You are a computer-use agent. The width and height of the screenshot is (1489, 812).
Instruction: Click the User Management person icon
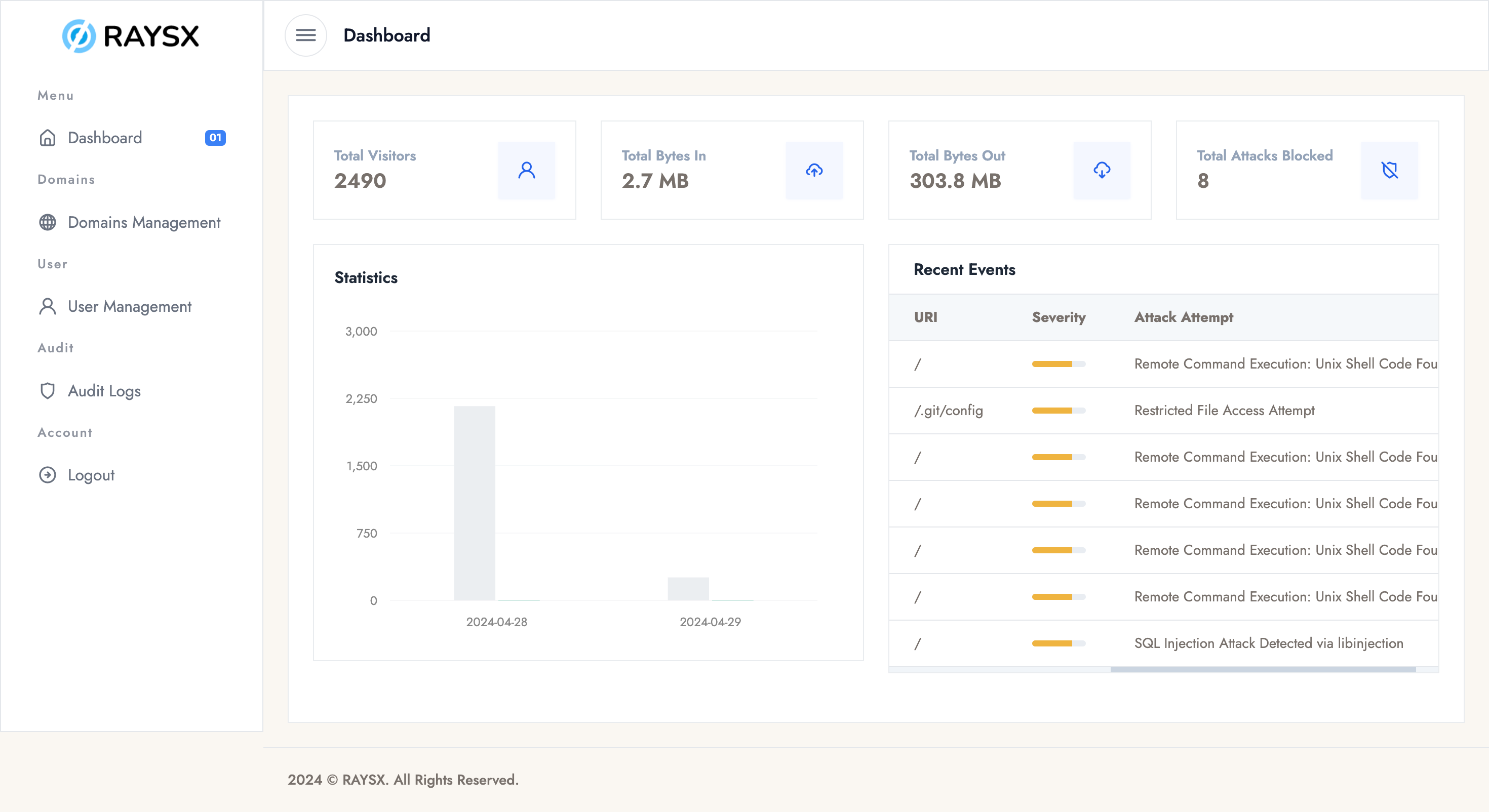[x=48, y=306]
